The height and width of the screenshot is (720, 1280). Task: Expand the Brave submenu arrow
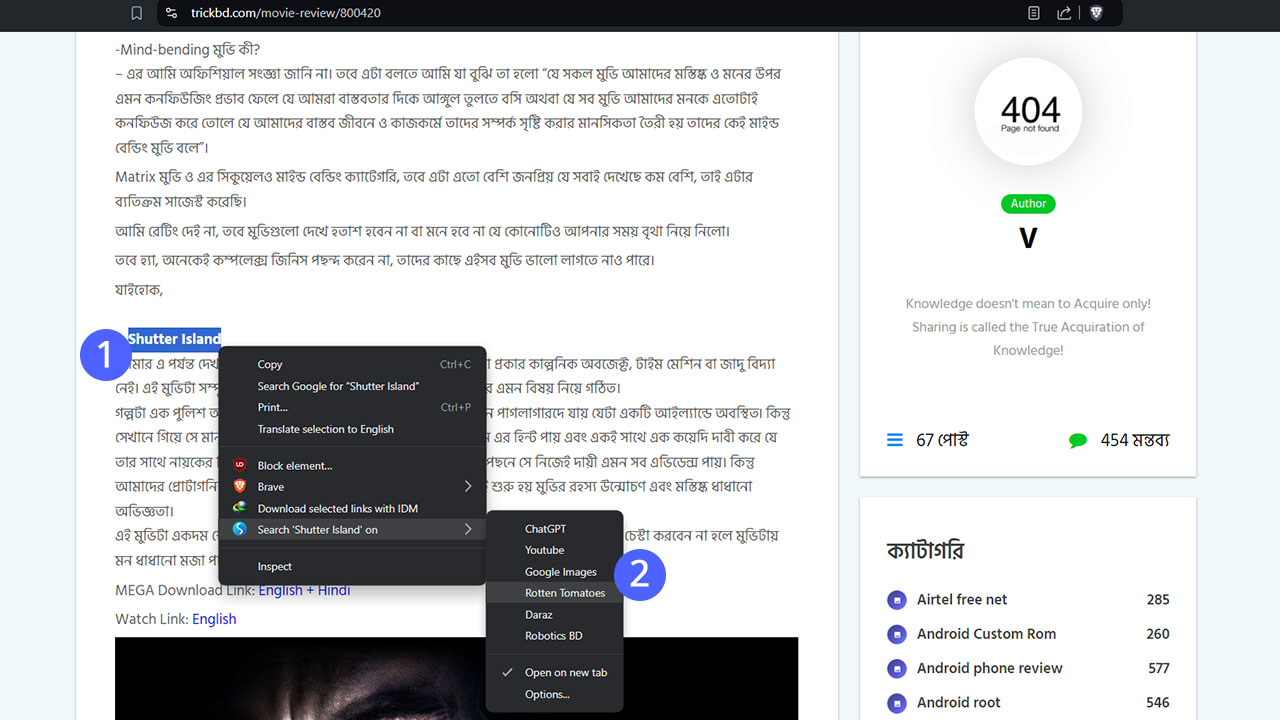point(467,487)
